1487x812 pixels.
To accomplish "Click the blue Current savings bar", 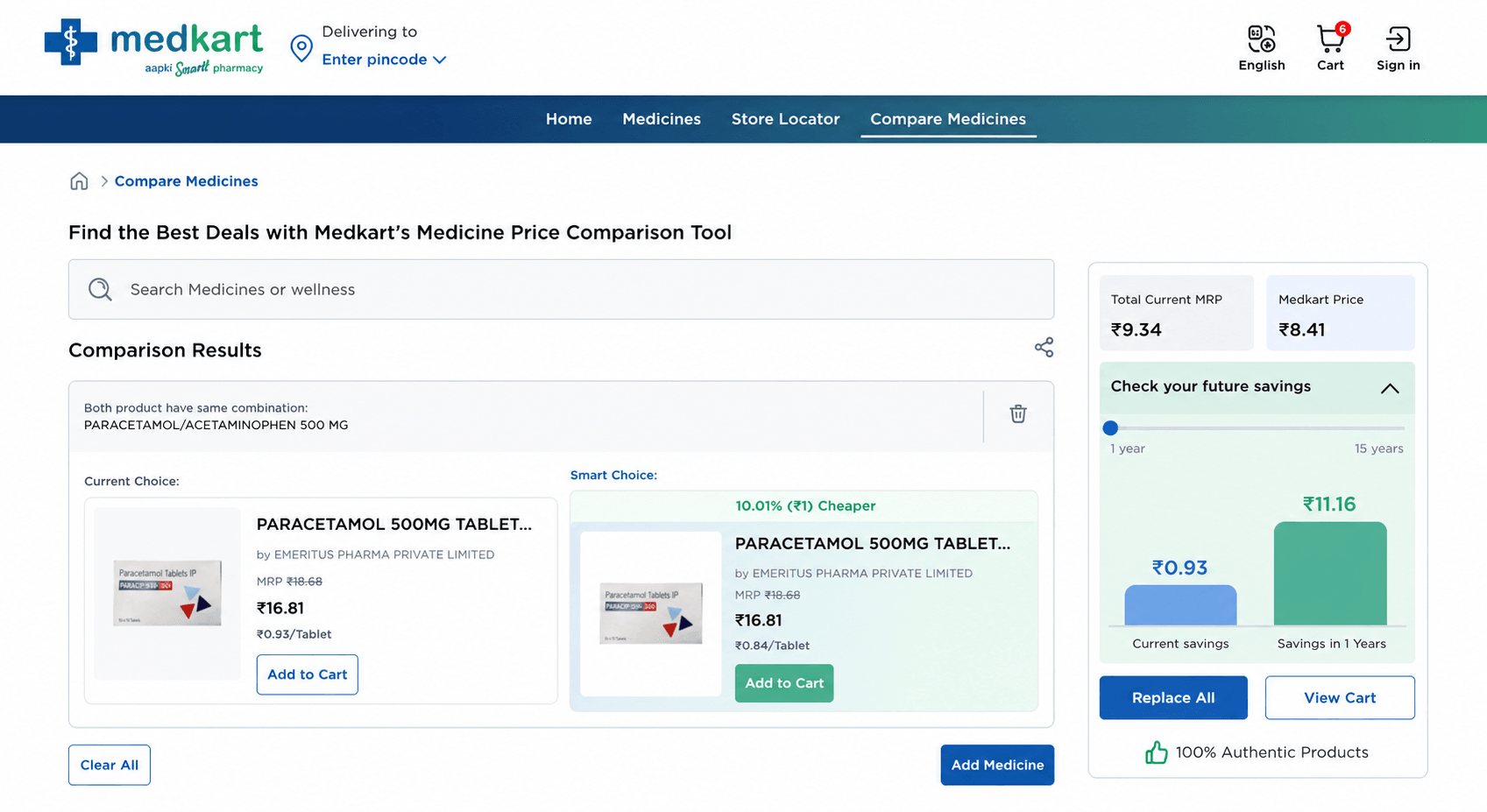I will point(1180,605).
